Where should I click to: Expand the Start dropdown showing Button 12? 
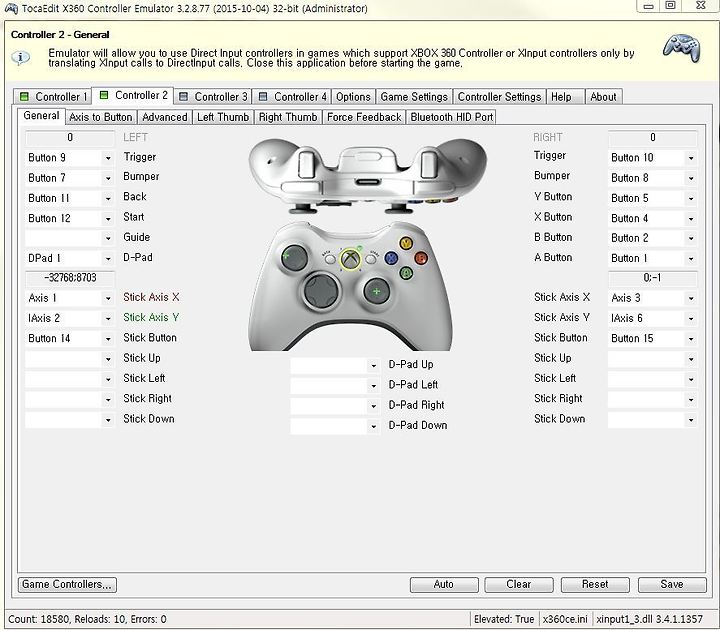click(x=69, y=219)
